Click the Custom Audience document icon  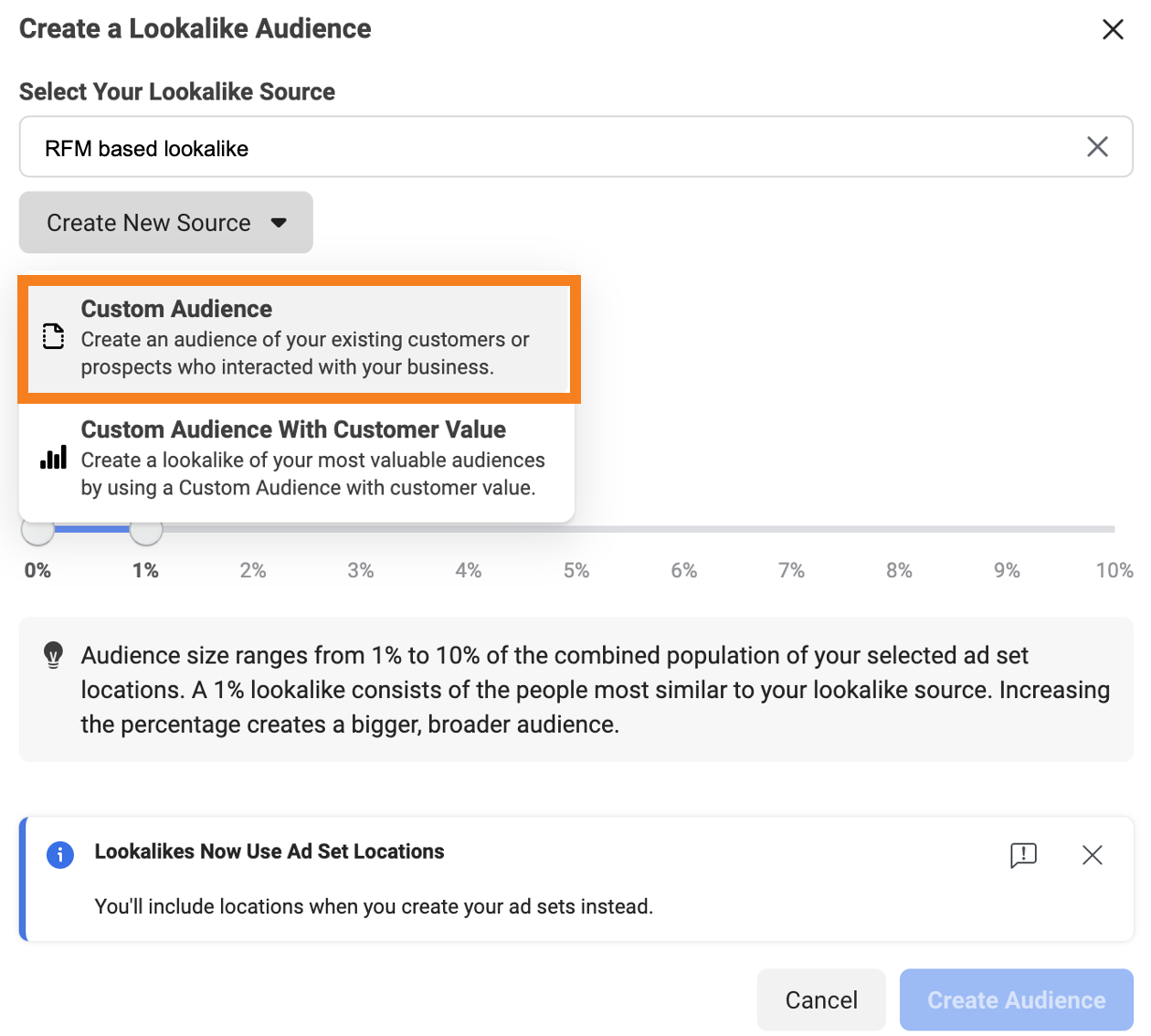[x=54, y=337]
